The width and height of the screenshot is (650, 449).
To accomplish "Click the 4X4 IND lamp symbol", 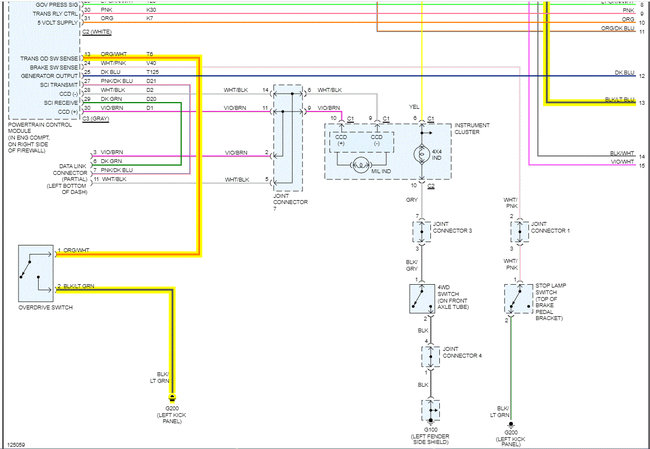I will click(422, 154).
